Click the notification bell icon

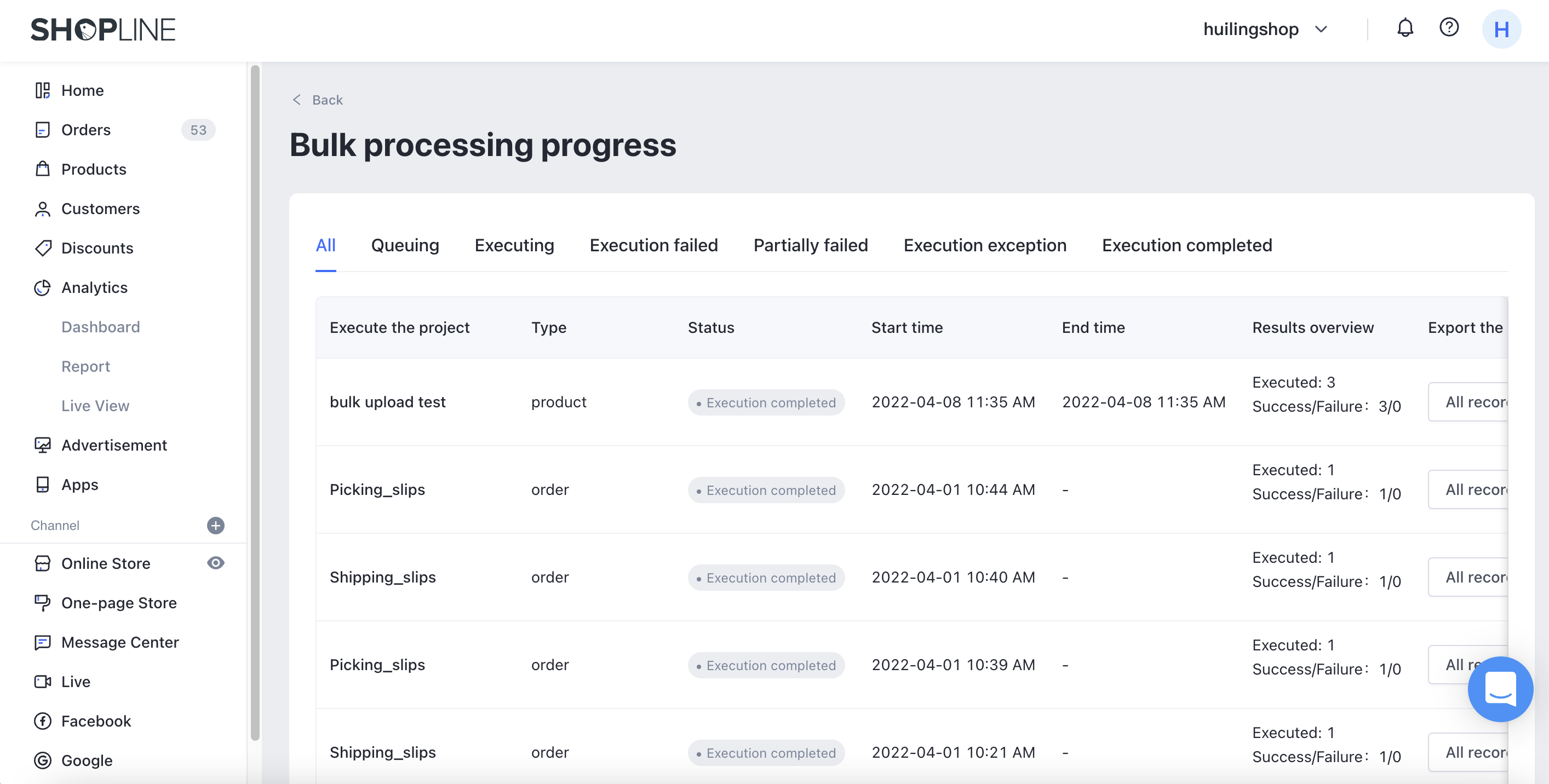pyautogui.click(x=1405, y=28)
